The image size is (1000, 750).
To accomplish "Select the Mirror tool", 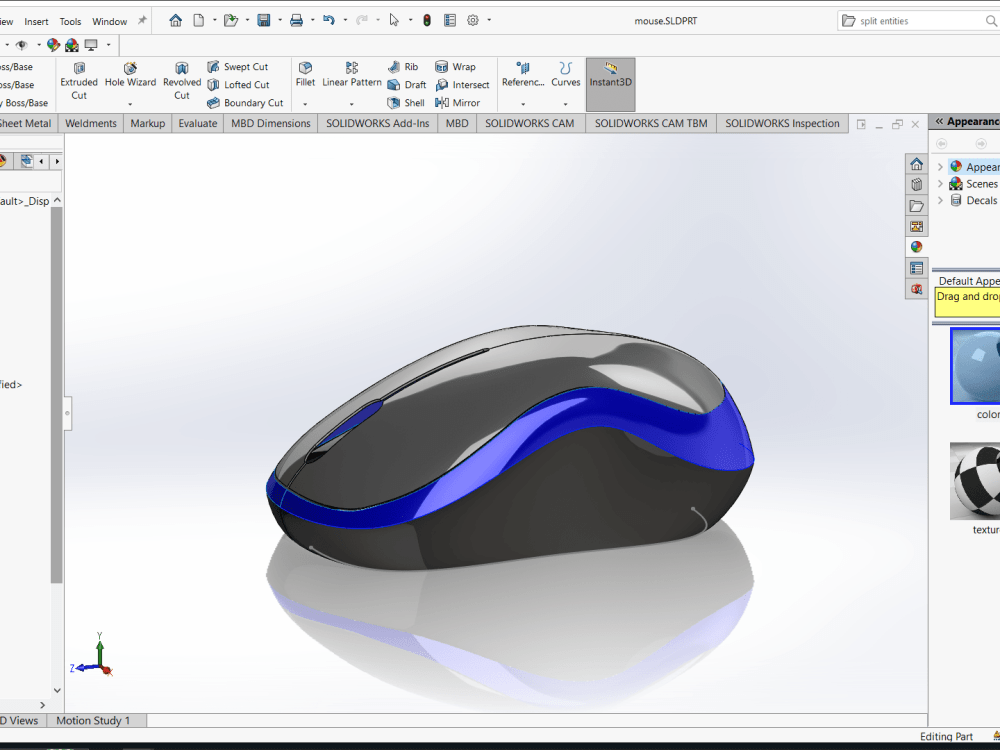I will tap(460, 102).
